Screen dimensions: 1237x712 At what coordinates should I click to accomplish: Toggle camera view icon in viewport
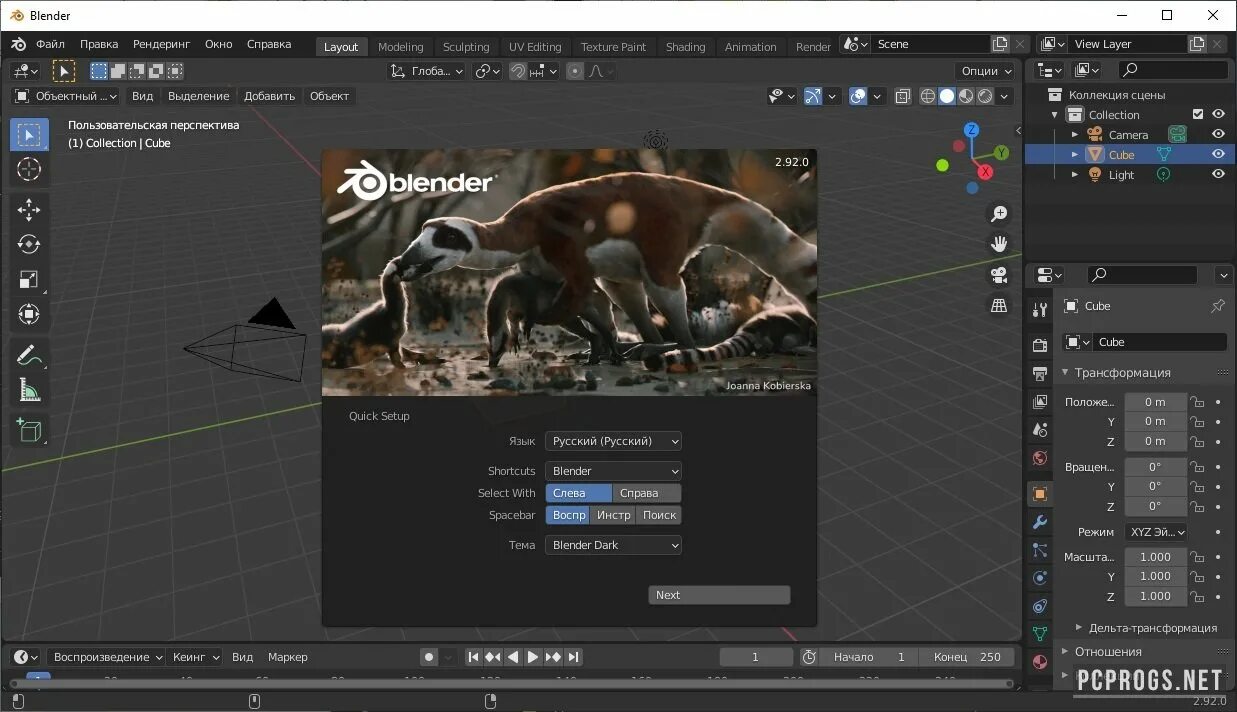click(998, 275)
